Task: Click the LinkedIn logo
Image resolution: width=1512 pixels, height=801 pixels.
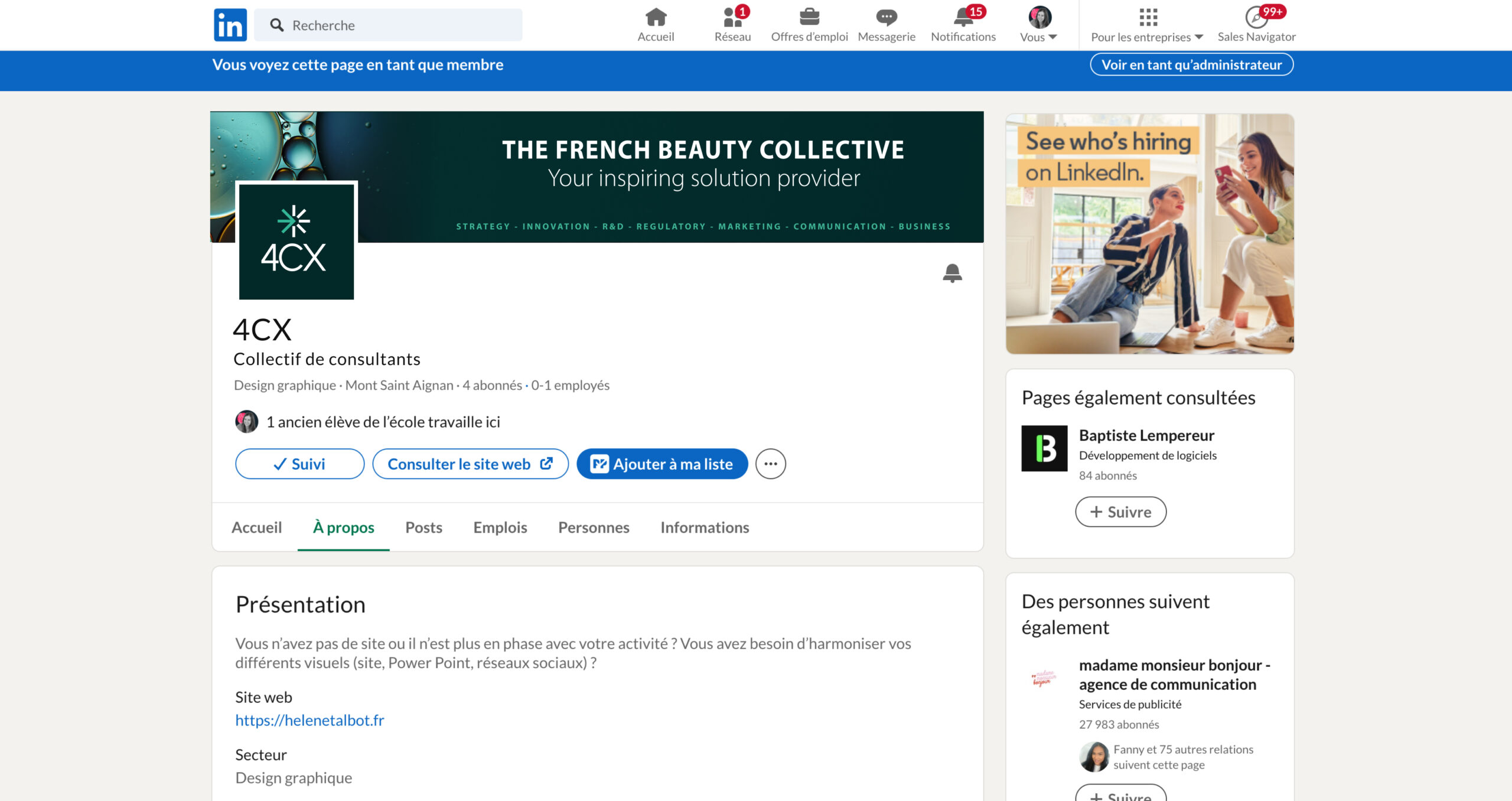Action: pyautogui.click(x=230, y=24)
